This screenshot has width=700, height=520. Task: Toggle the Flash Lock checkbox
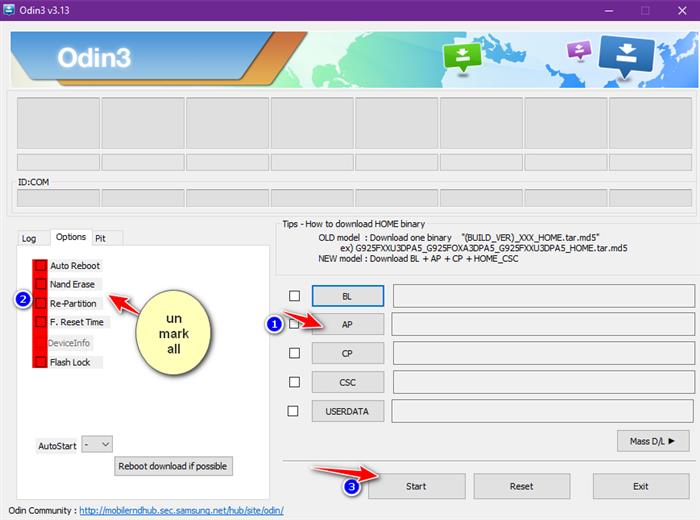tap(41, 362)
